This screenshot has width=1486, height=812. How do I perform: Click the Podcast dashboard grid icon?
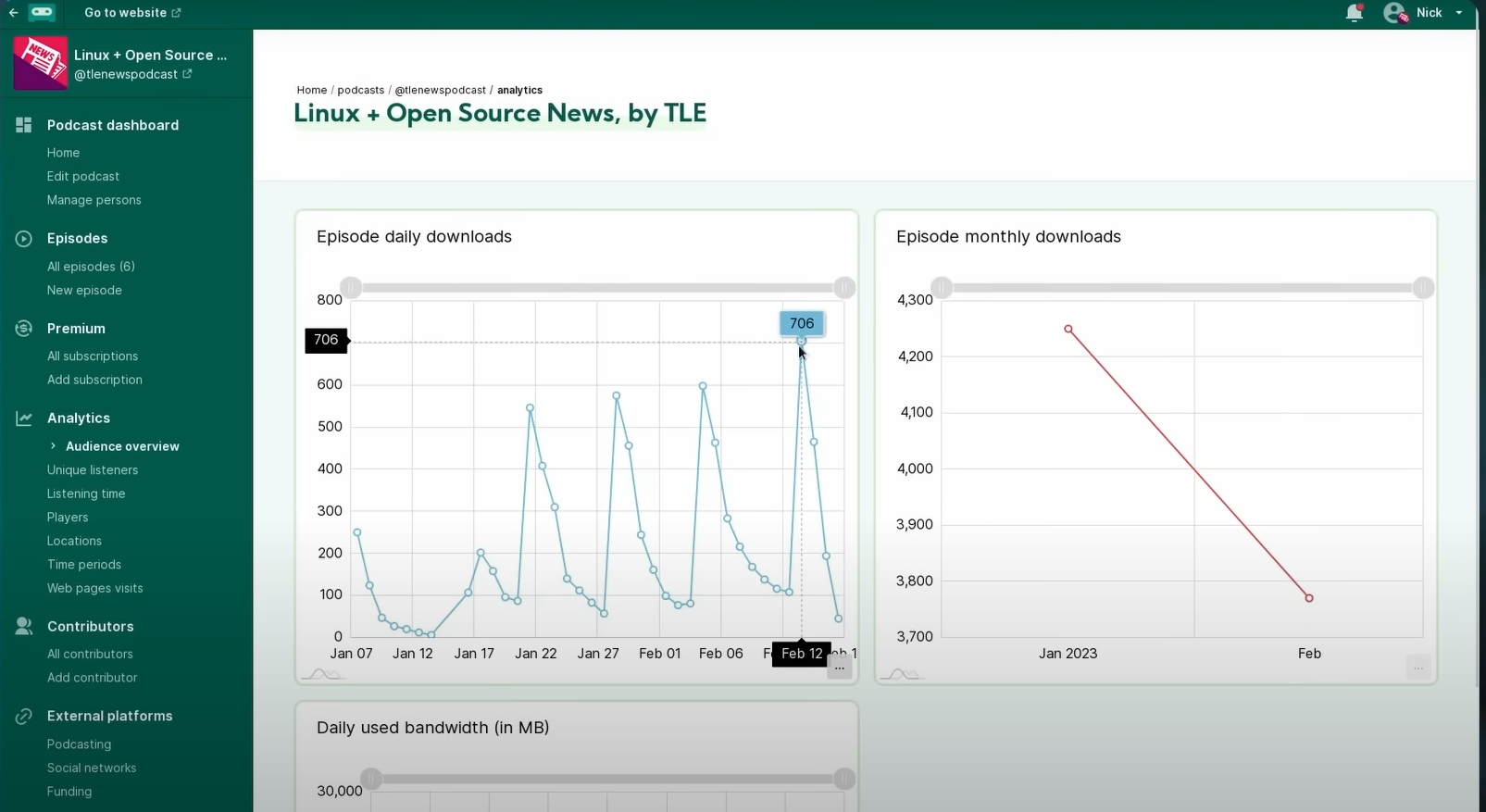(24, 125)
